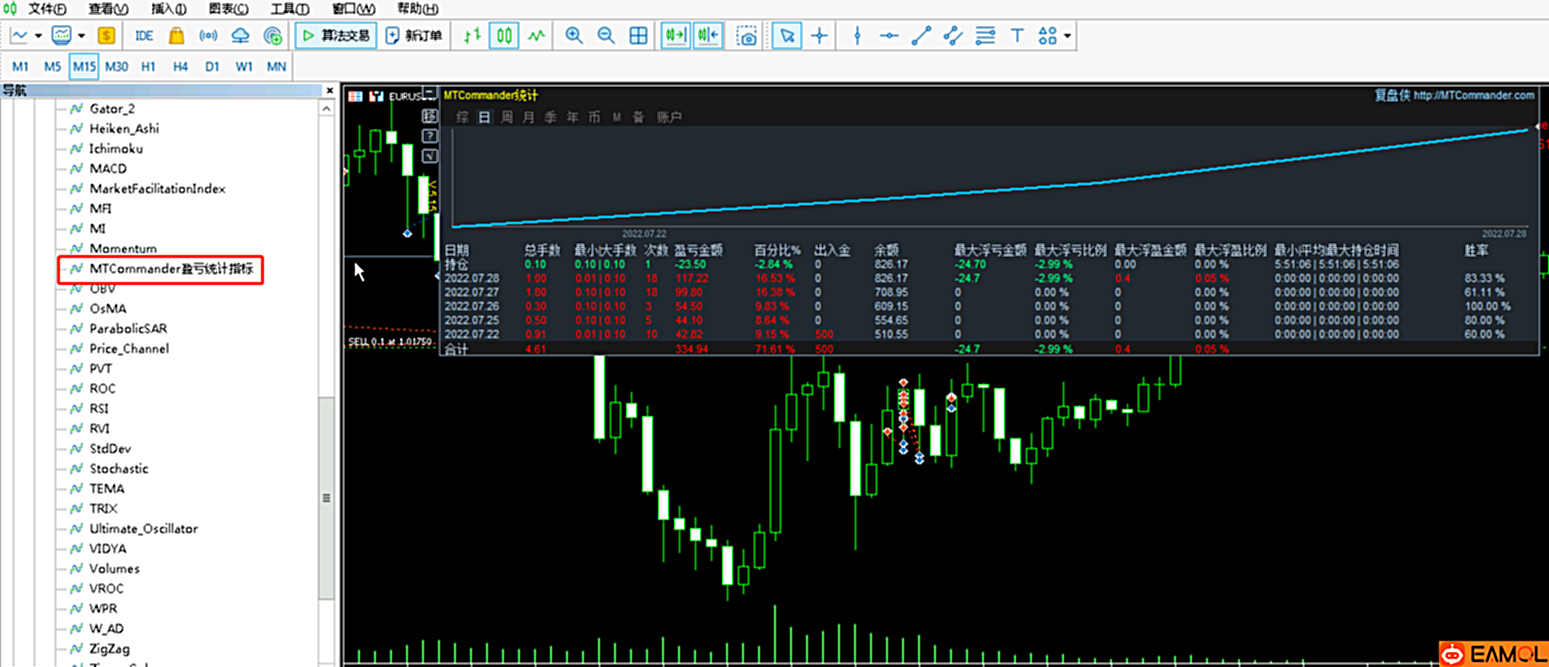Toggle algorithmic trading (算法交易)
The height and width of the screenshot is (667, 1549).
(335, 36)
